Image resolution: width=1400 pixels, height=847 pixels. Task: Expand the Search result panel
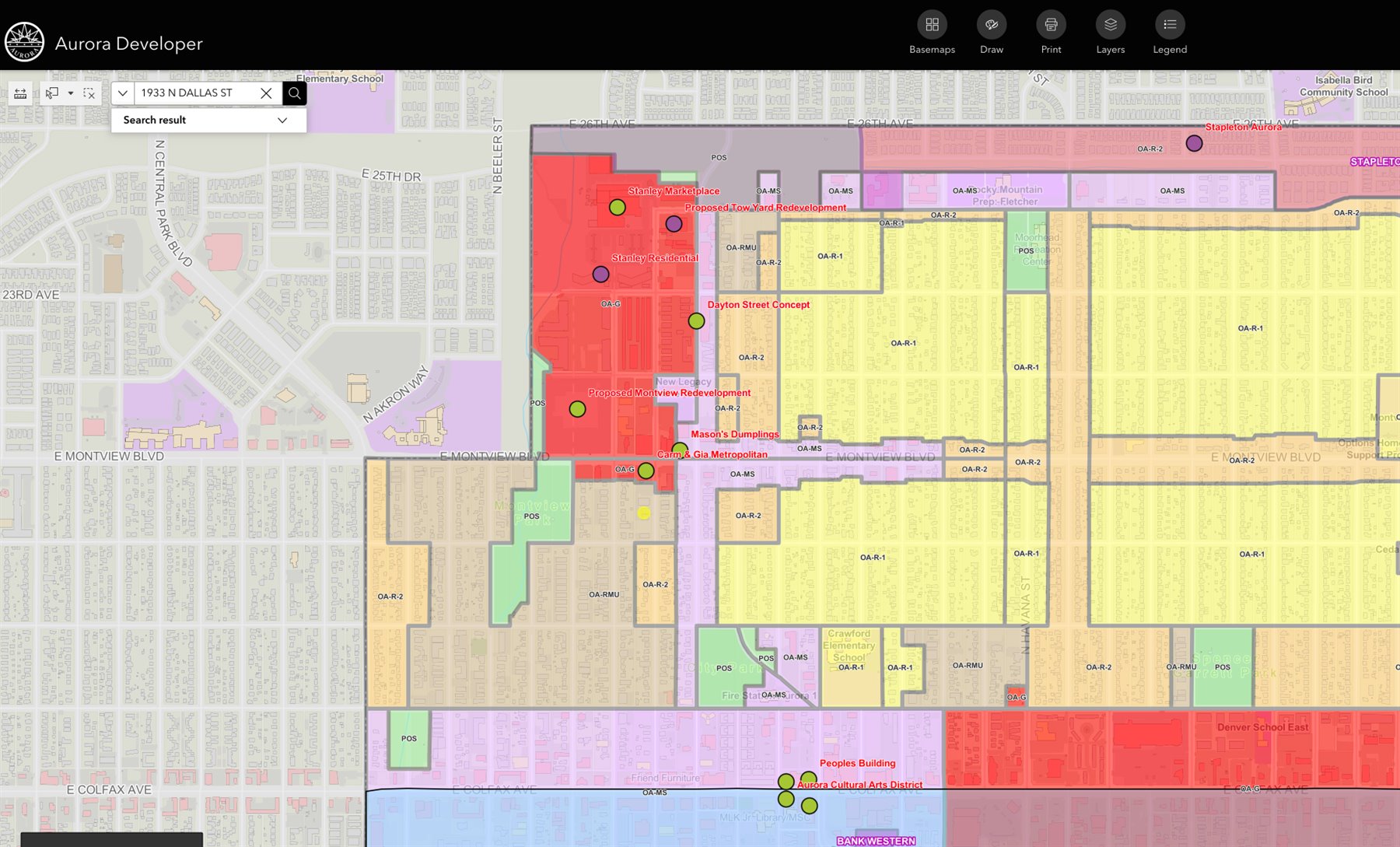pyautogui.click(x=282, y=121)
